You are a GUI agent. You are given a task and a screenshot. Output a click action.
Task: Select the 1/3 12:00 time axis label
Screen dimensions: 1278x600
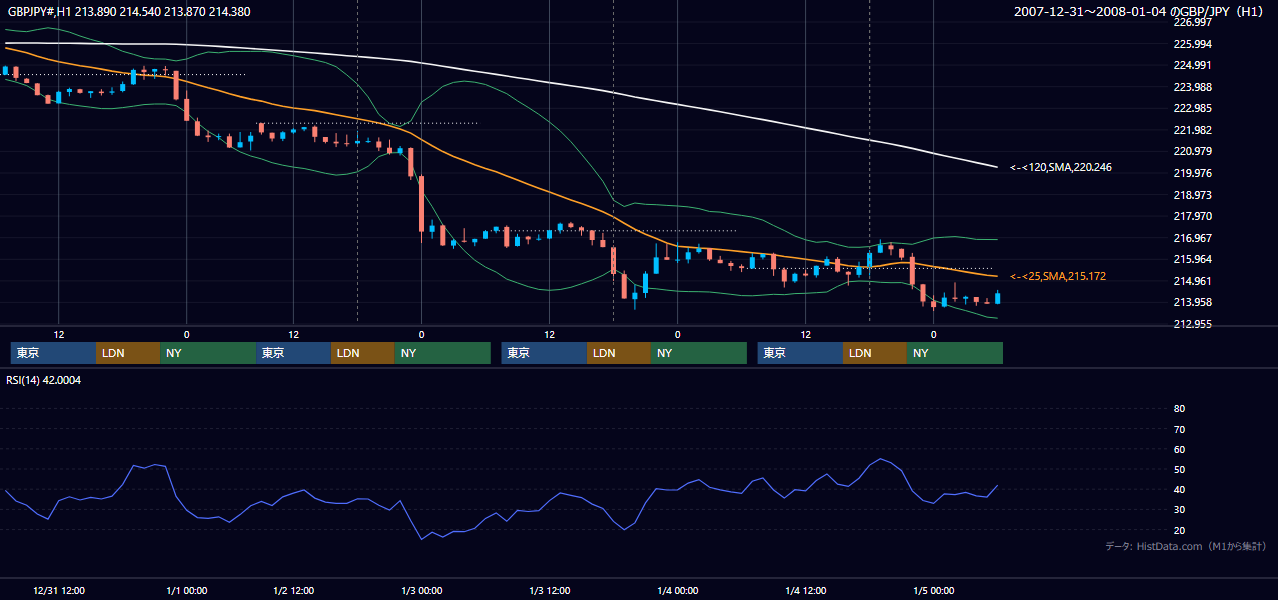pos(550,591)
